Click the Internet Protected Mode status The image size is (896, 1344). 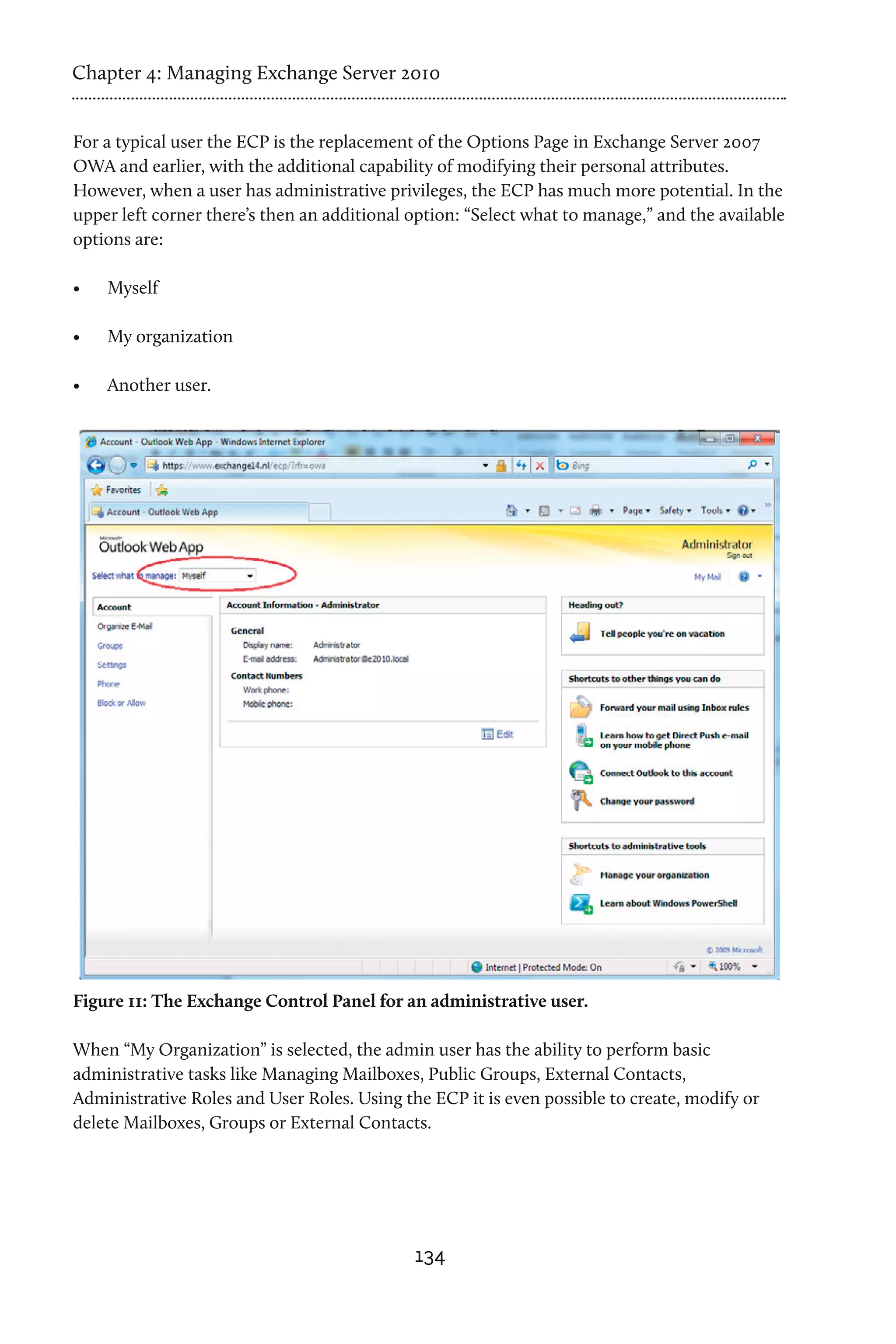[x=536, y=967]
